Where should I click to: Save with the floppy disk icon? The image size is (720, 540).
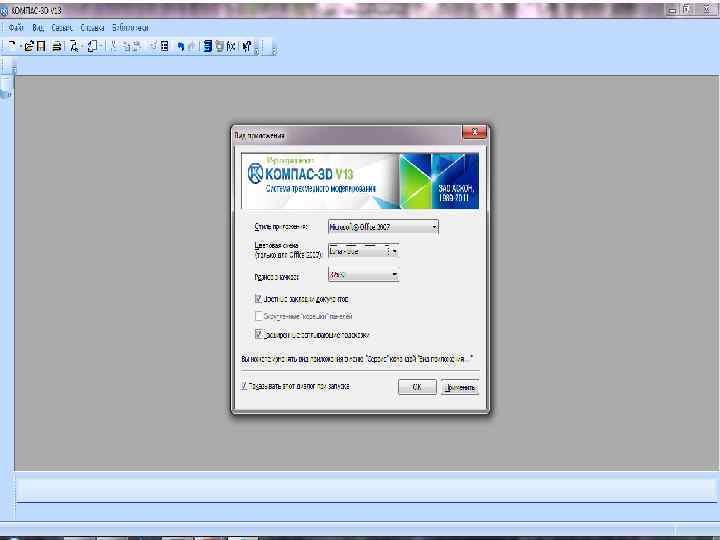(x=41, y=46)
